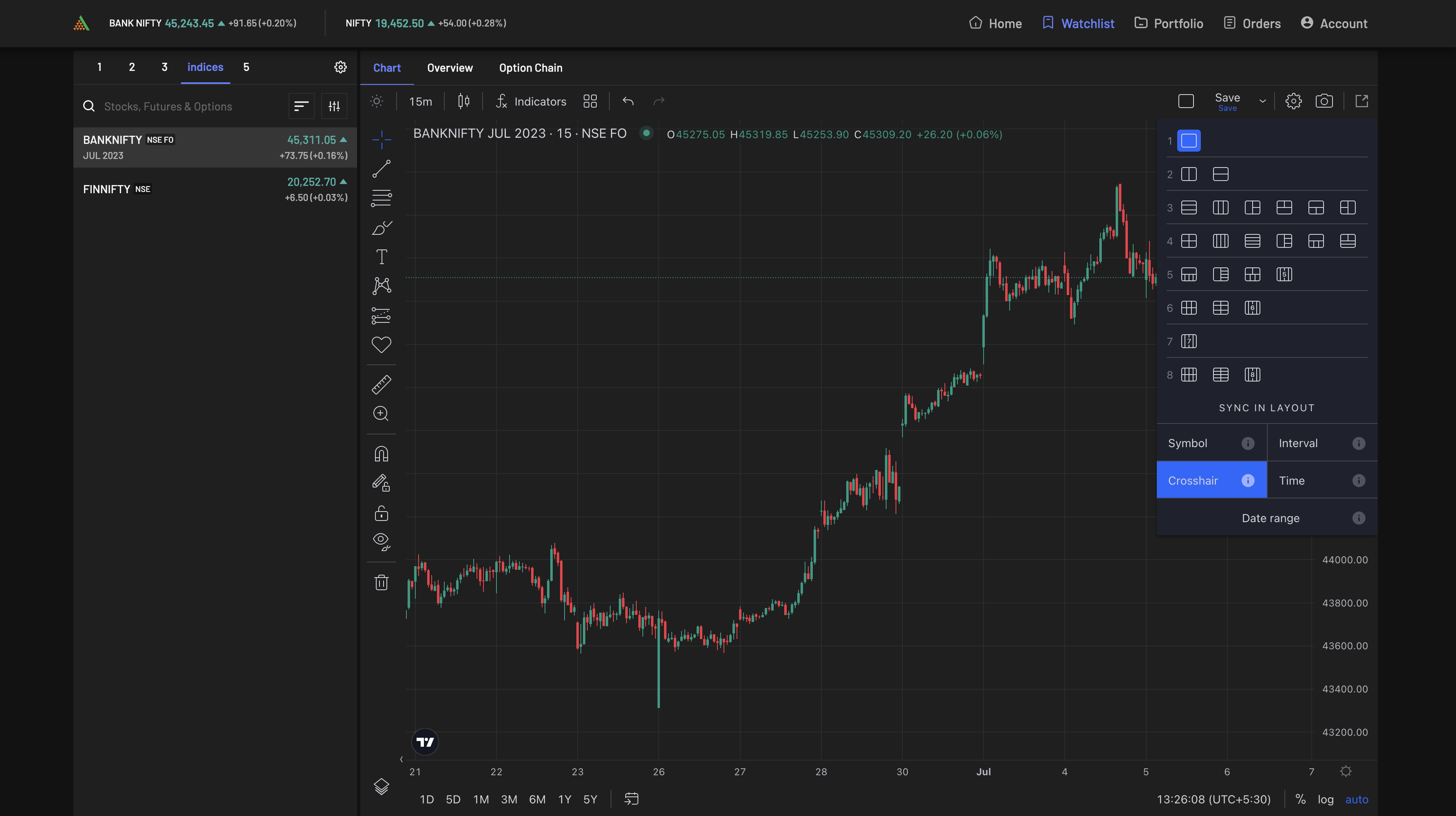Expand the Save layout dropdown arrow

click(1262, 101)
